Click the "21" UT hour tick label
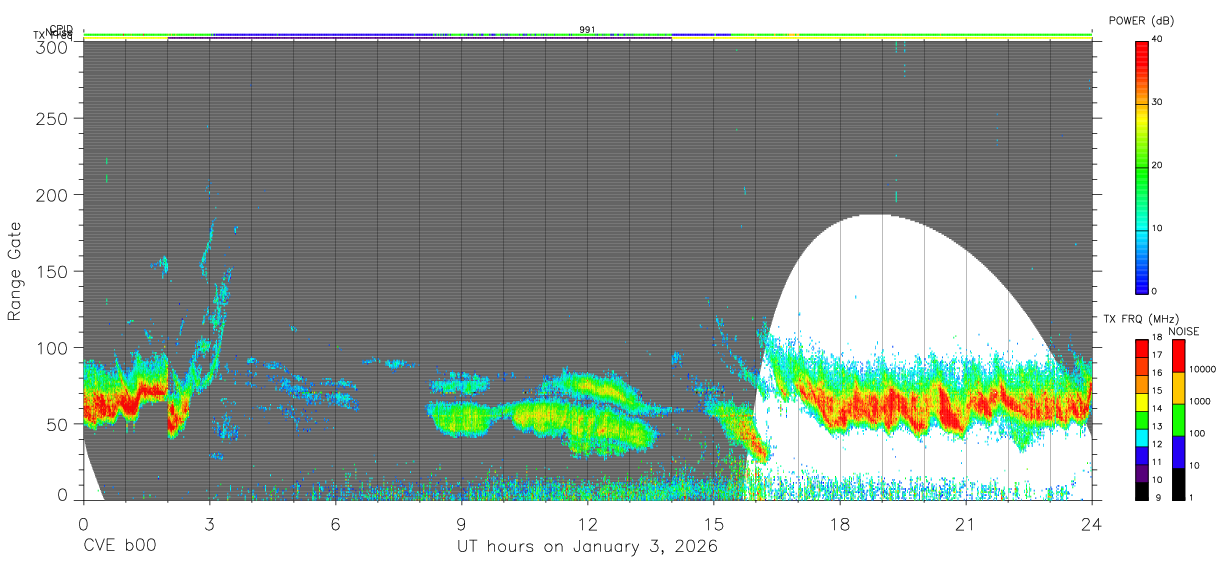 click(966, 524)
